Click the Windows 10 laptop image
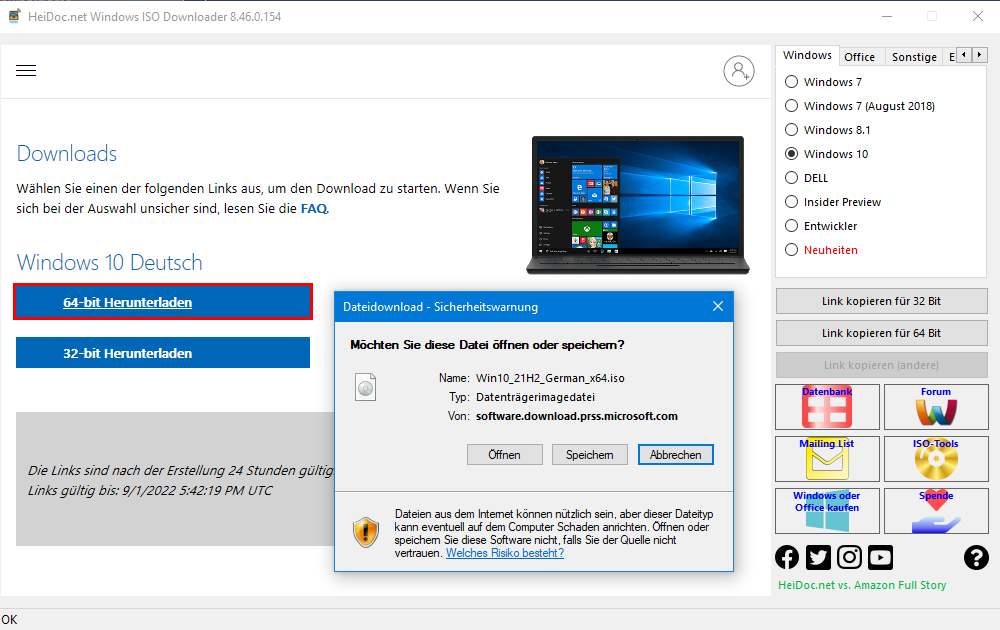The image size is (1000, 630). [638, 205]
